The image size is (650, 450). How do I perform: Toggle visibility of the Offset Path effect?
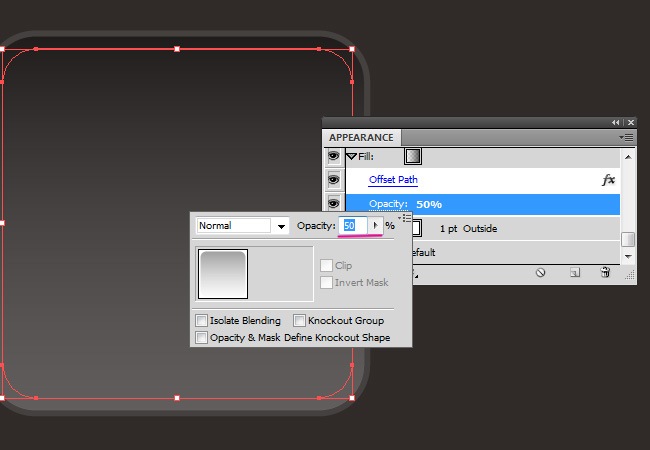tap(333, 180)
